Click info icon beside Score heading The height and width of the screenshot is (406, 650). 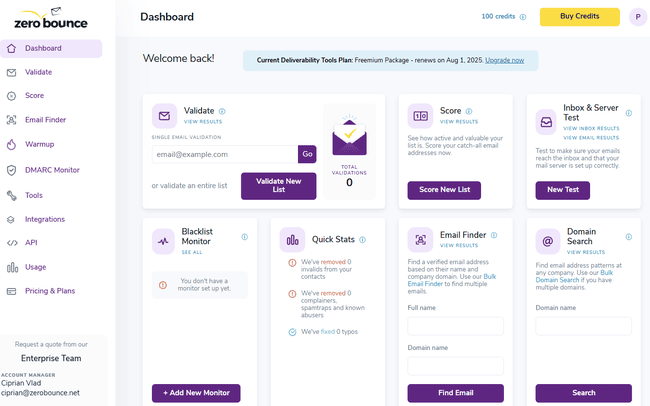tap(467, 111)
